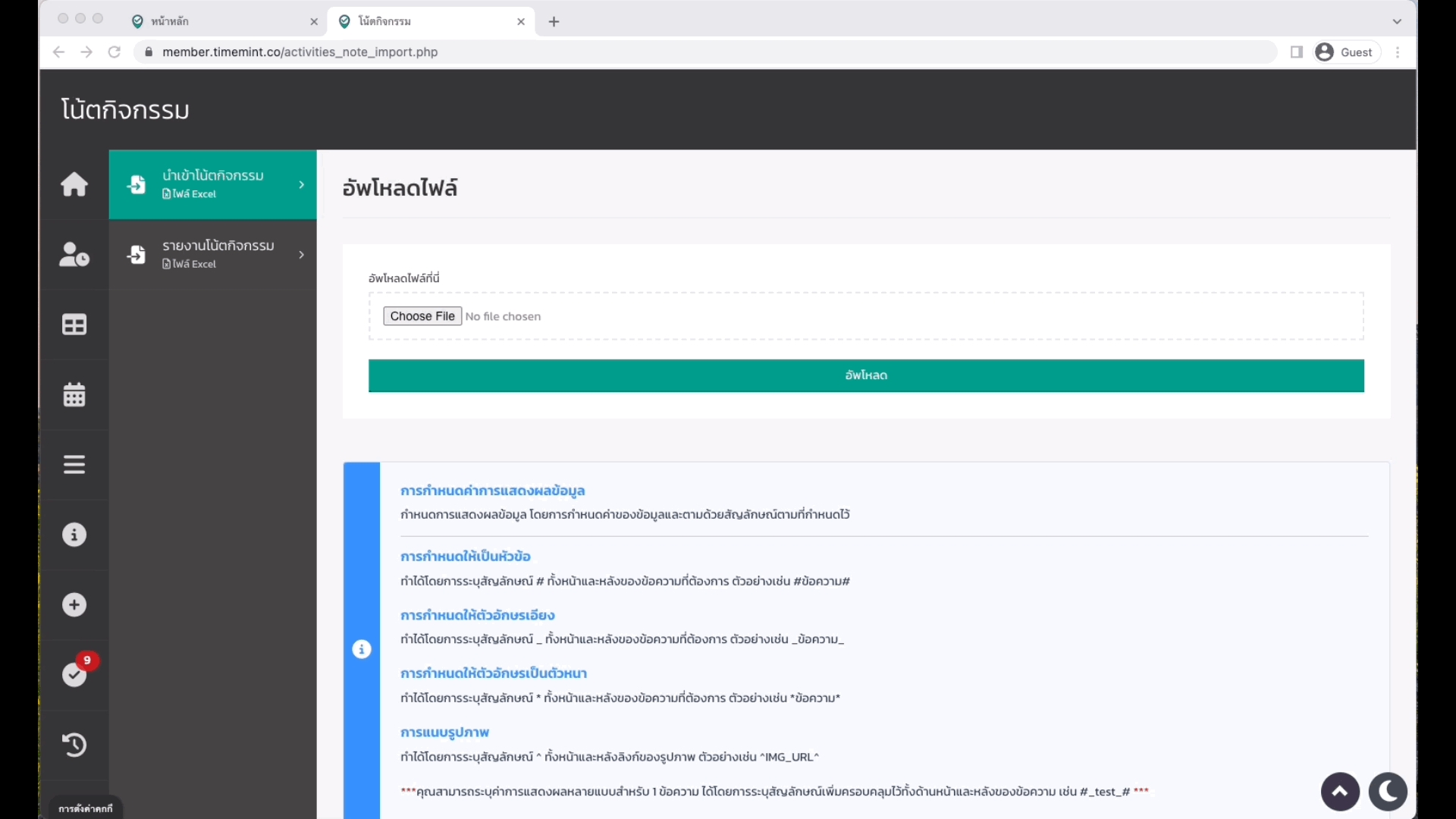Open the browser tab list dropdown arrow
Viewport: 1456px width, 819px height.
[x=1397, y=21]
